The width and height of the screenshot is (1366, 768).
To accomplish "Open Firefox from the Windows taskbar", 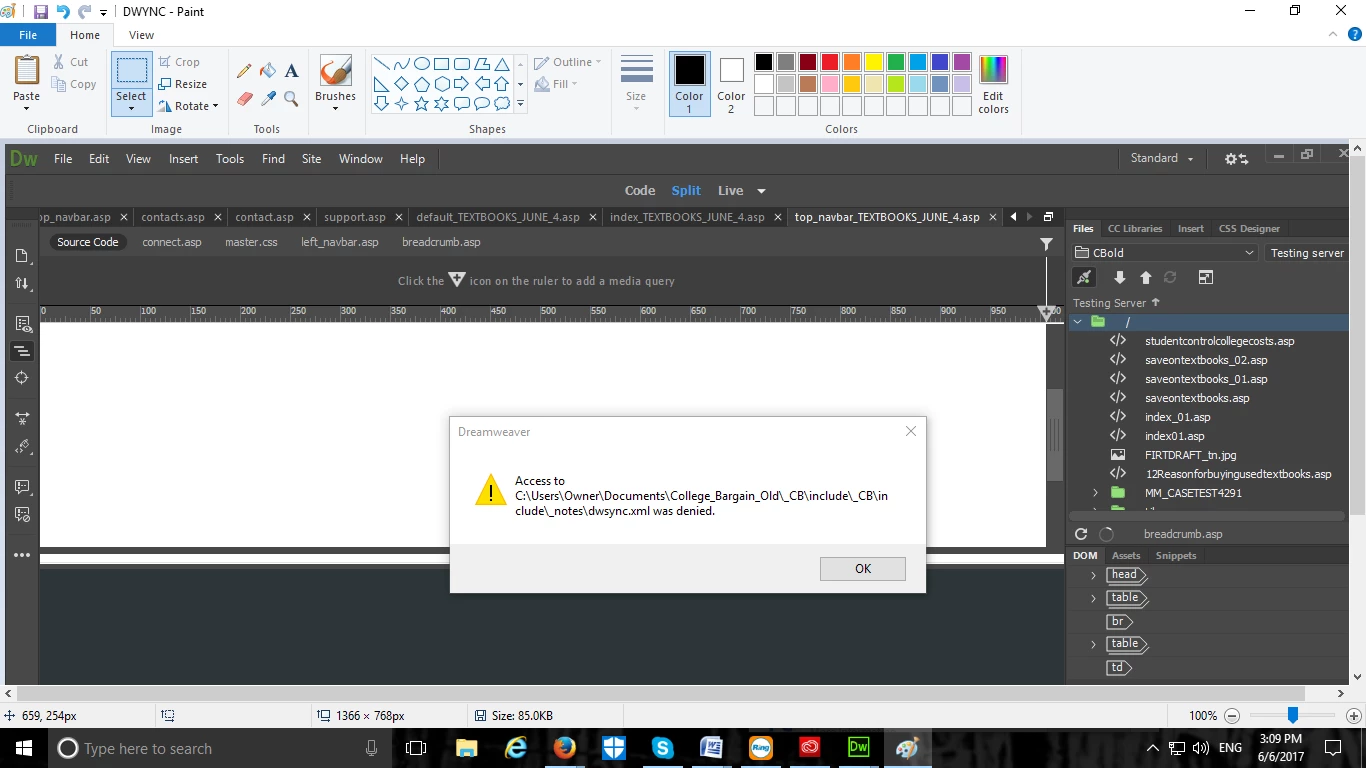I will [x=565, y=748].
